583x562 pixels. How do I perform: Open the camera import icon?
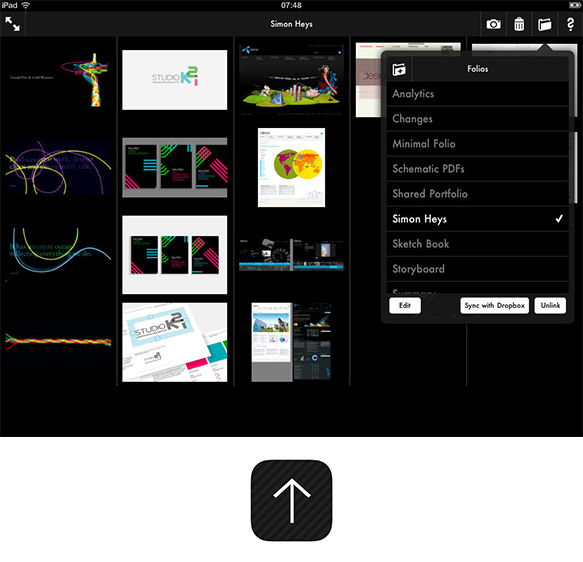tap(493, 25)
